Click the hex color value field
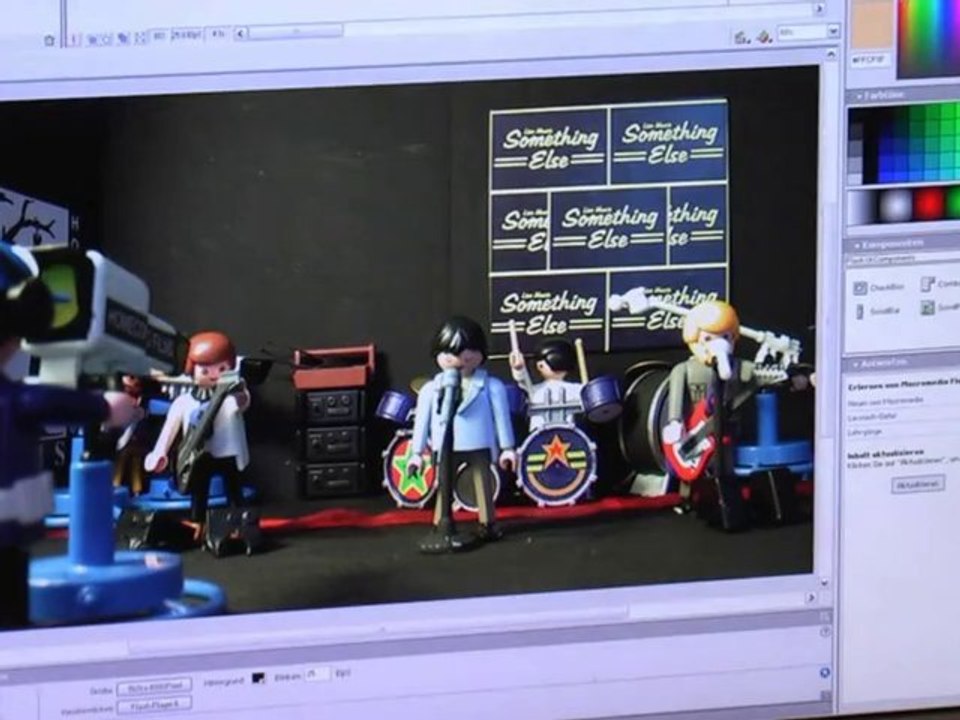Viewport: 960px width, 720px height. (869, 61)
